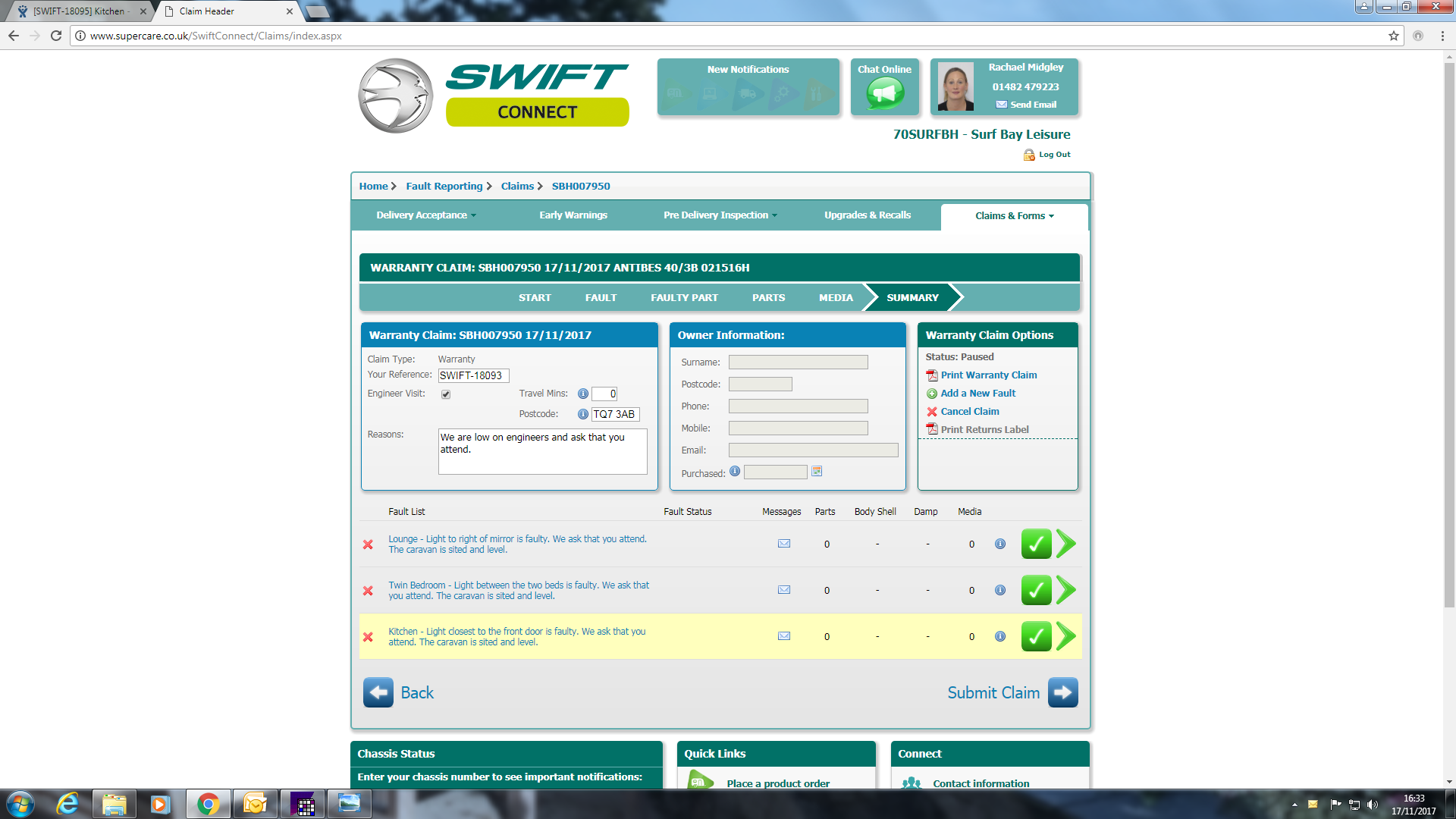Expand the Pre Delivery Inspection dropdown menu

point(720,215)
